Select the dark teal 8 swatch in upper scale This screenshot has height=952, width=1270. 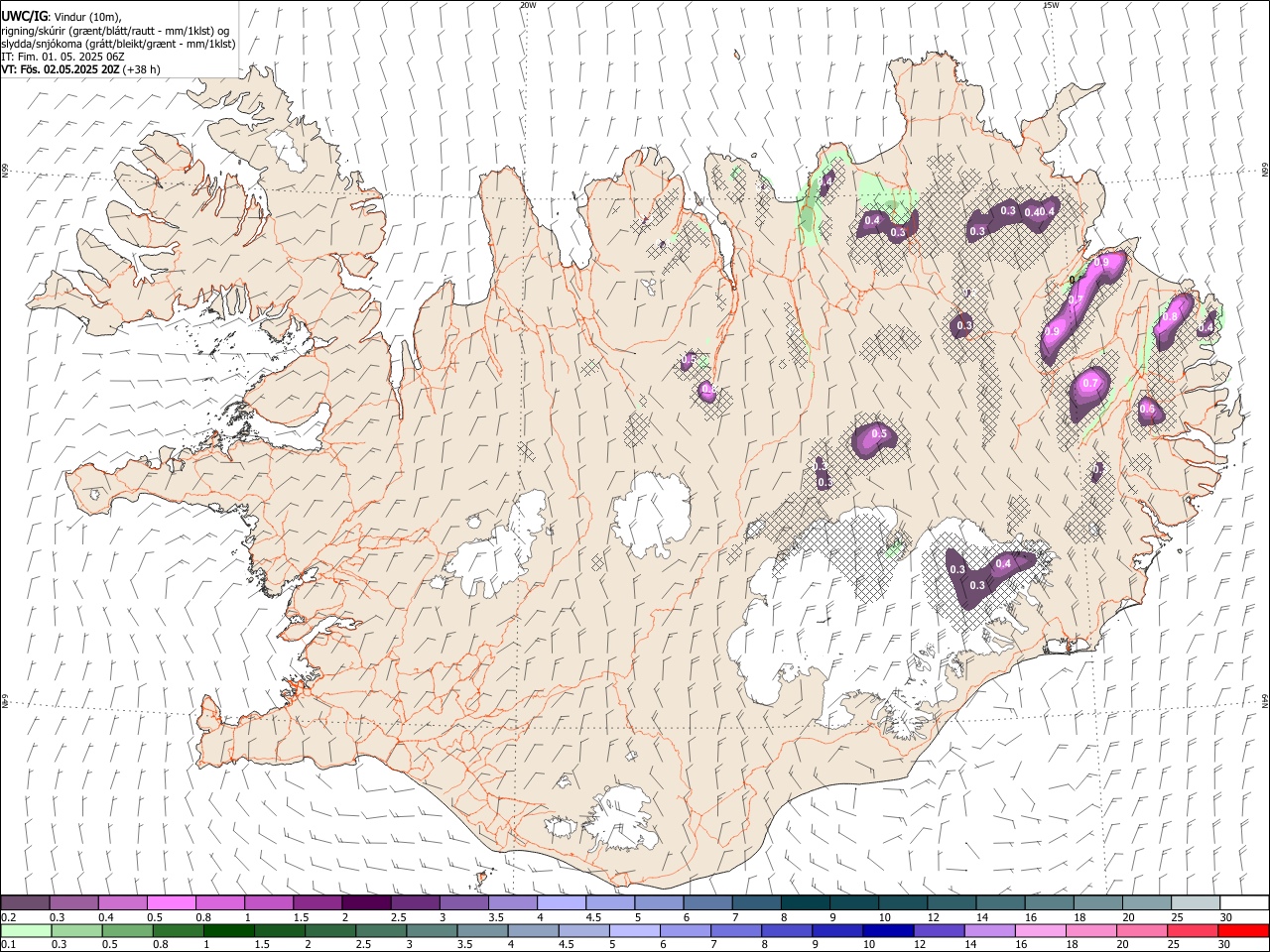[x=806, y=903]
